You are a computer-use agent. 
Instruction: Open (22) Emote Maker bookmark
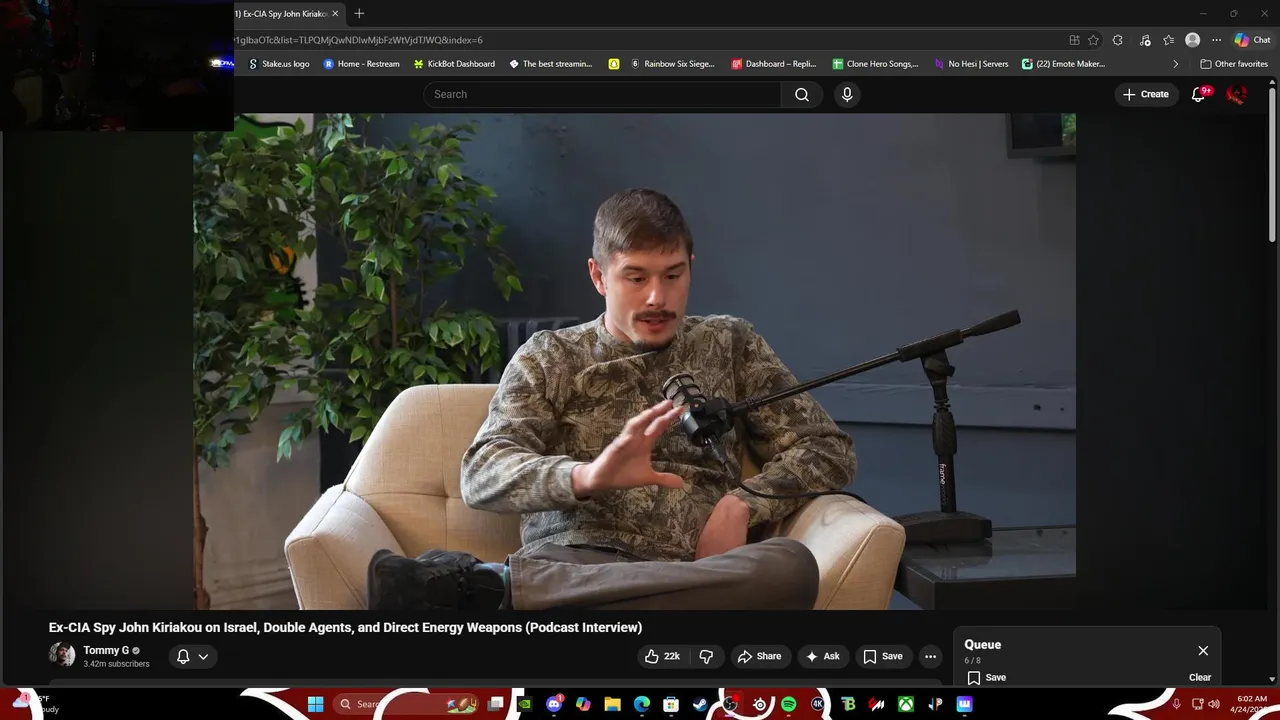point(1063,64)
